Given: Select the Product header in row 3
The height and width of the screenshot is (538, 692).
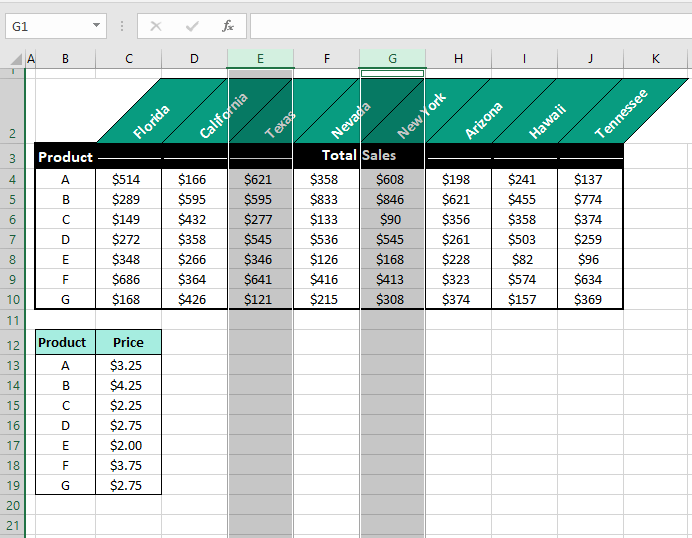Looking at the screenshot, I should pyautogui.click(x=65, y=157).
